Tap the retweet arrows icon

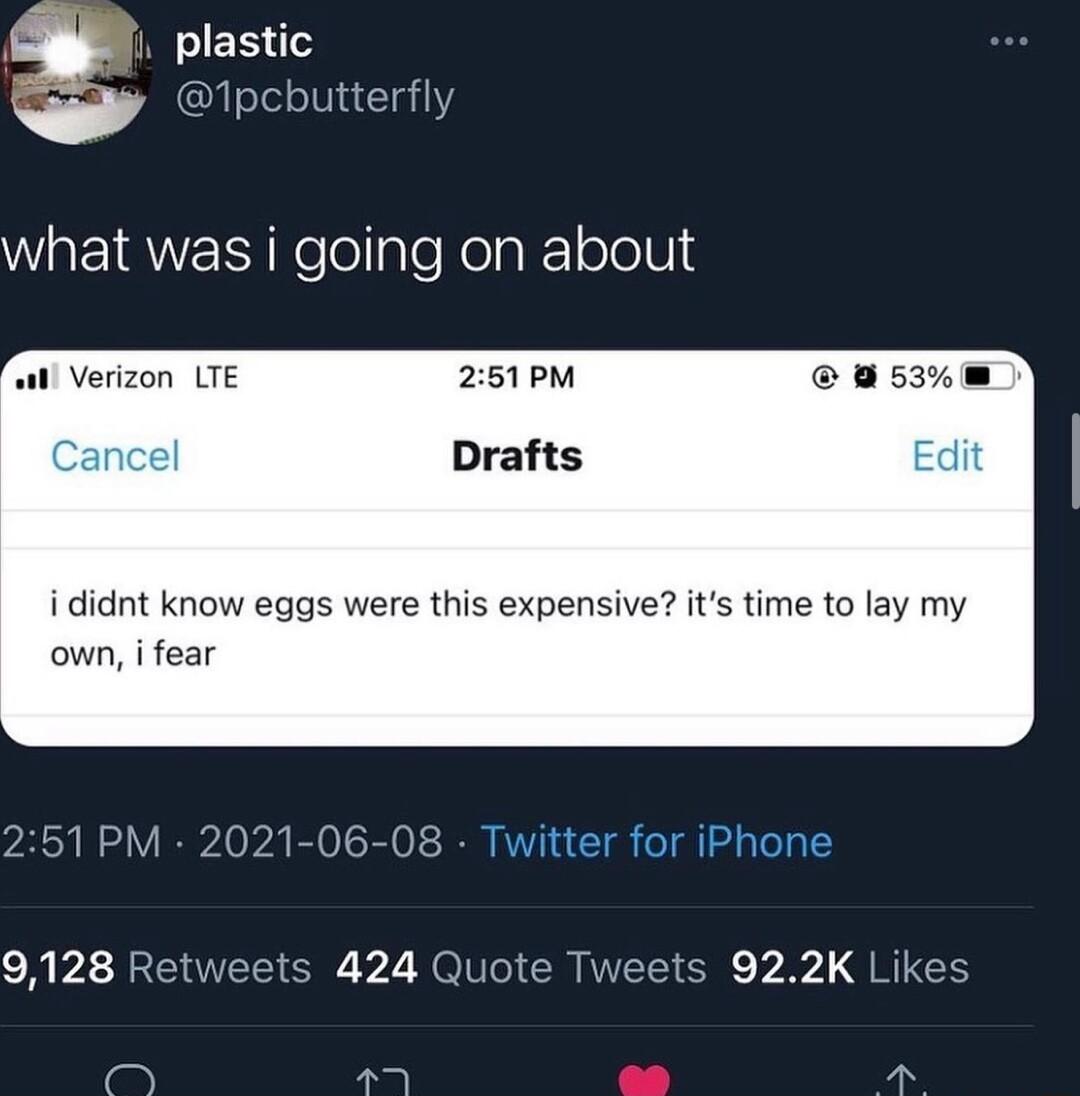point(383,1081)
